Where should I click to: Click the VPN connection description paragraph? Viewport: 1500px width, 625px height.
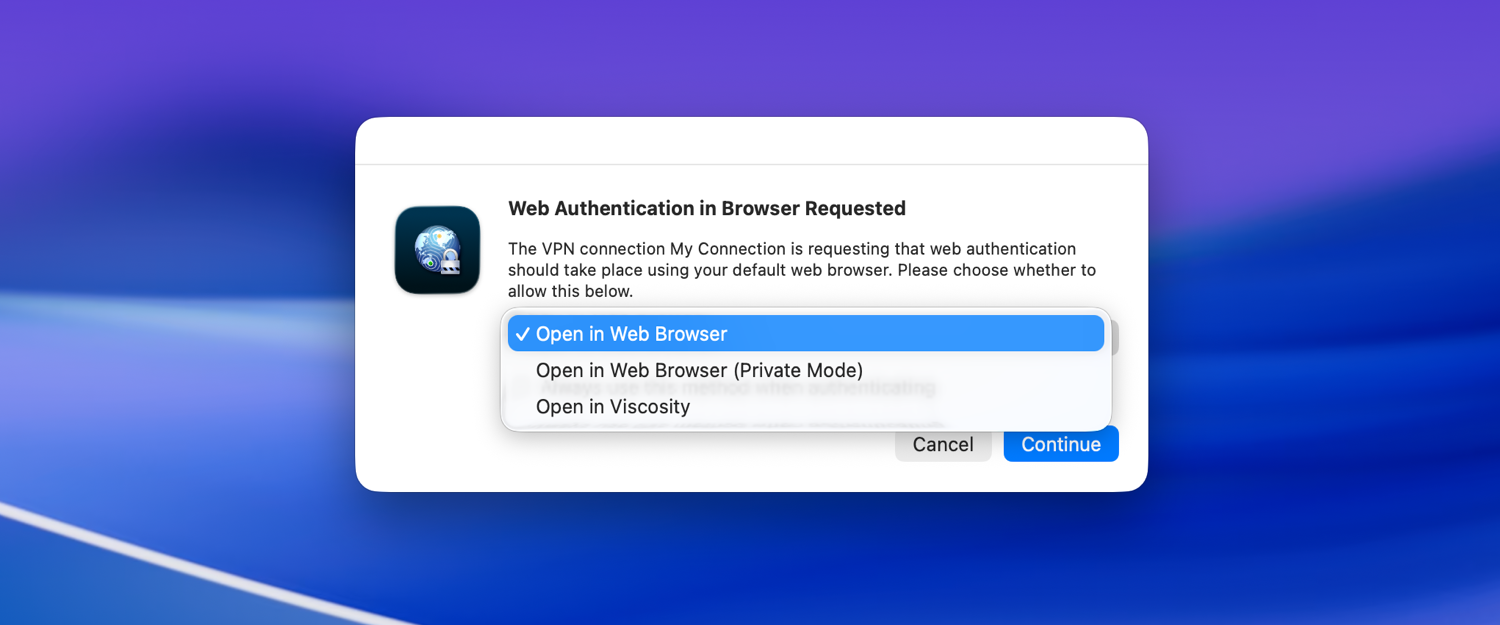pyautogui.click(x=801, y=270)
